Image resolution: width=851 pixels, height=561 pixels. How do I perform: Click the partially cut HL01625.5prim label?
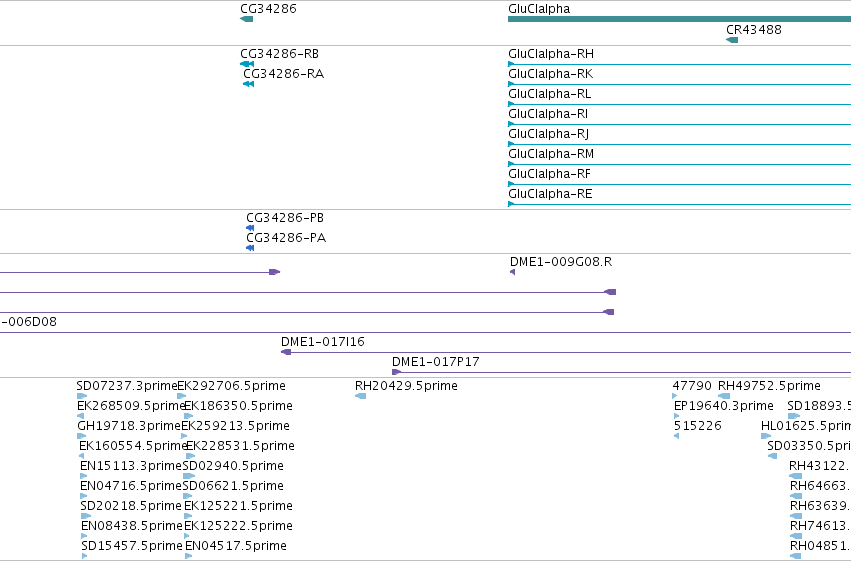[806, 426]
